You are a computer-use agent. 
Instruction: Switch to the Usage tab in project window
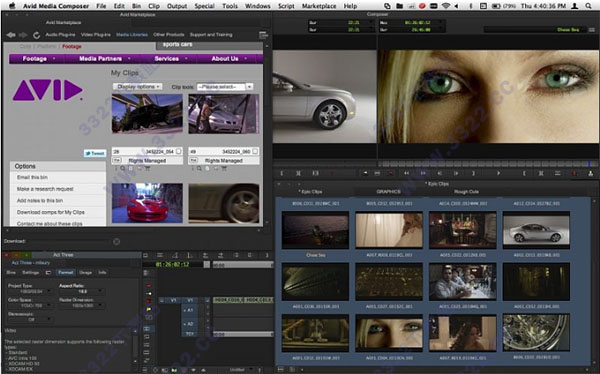85,273
